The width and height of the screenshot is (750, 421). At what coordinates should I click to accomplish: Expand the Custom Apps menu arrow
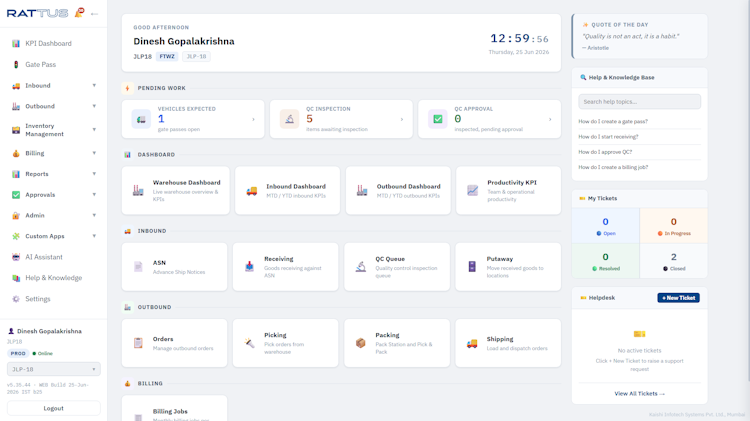[94, 236]
